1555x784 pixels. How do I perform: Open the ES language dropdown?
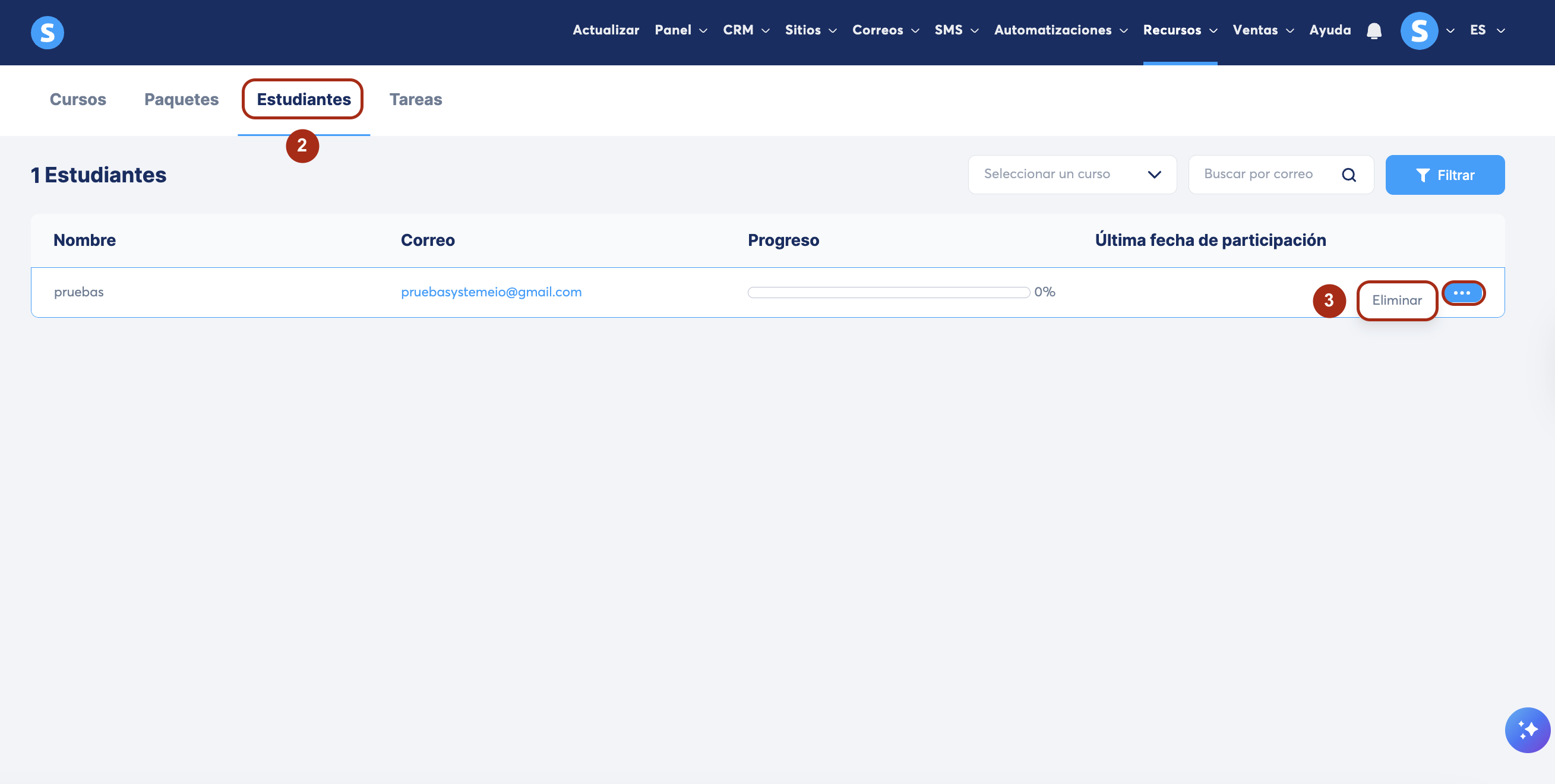tap(1487, 30)
